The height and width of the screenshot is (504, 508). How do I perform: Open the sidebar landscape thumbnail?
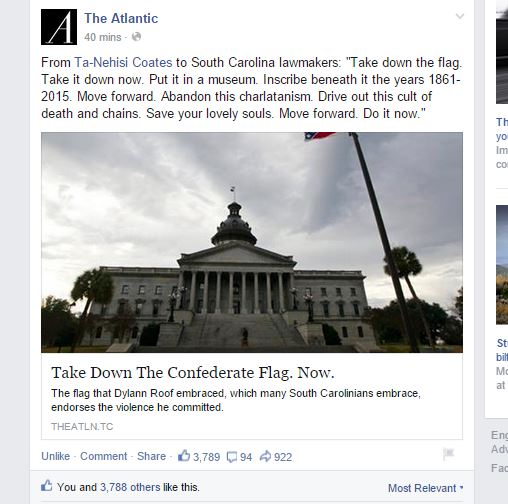point(502,265)
